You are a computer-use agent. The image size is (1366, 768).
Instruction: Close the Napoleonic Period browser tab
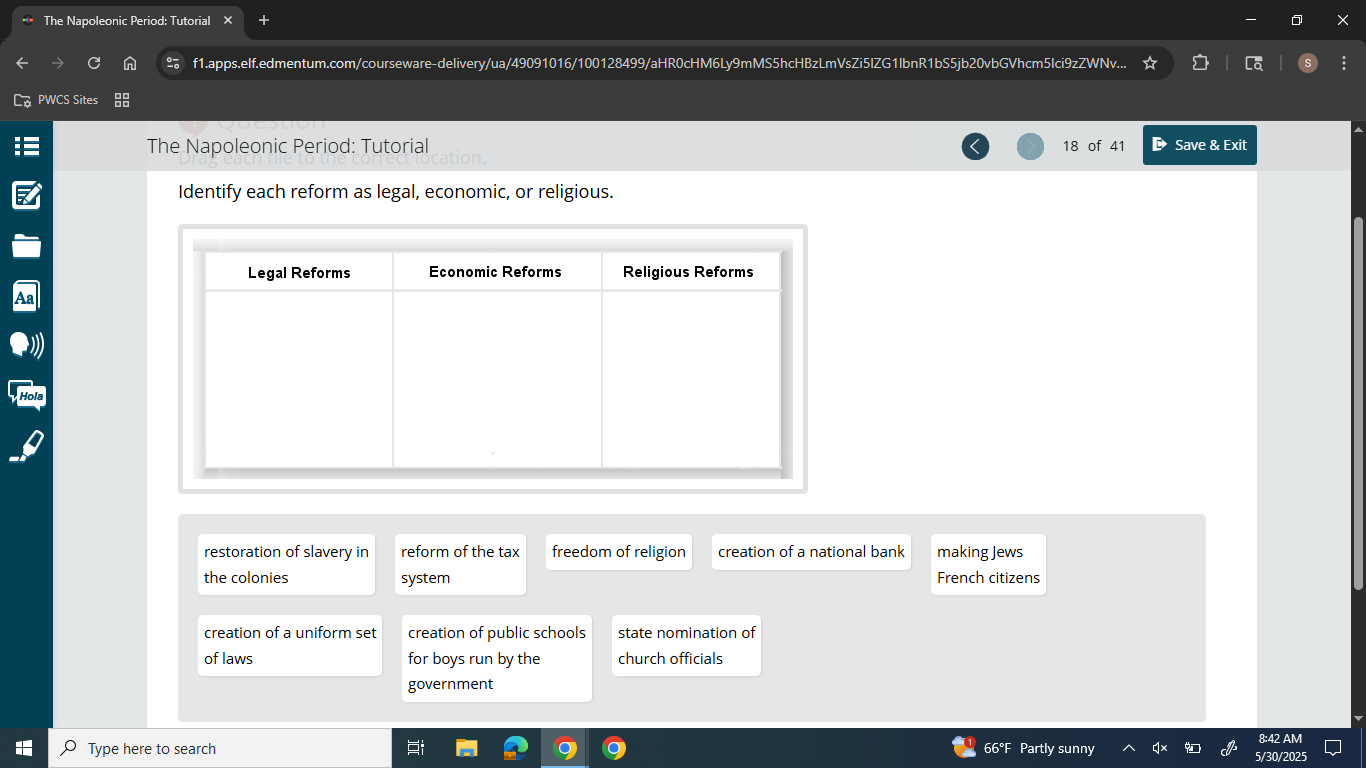coord(228,20)
